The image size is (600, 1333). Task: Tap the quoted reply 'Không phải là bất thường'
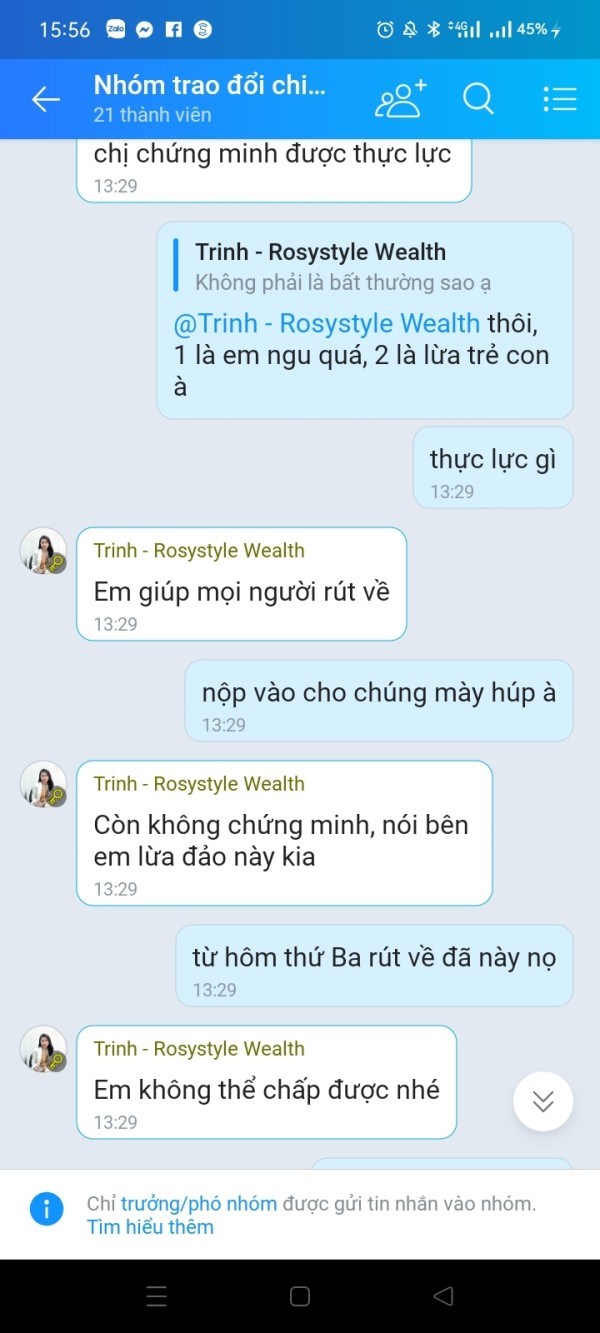[343, 267]
